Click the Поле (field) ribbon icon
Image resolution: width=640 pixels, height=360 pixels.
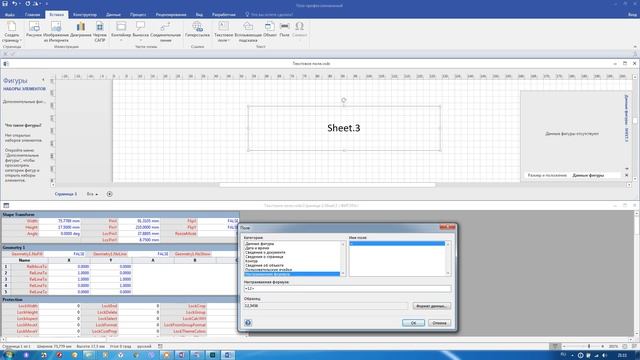(x=284, y=27)
